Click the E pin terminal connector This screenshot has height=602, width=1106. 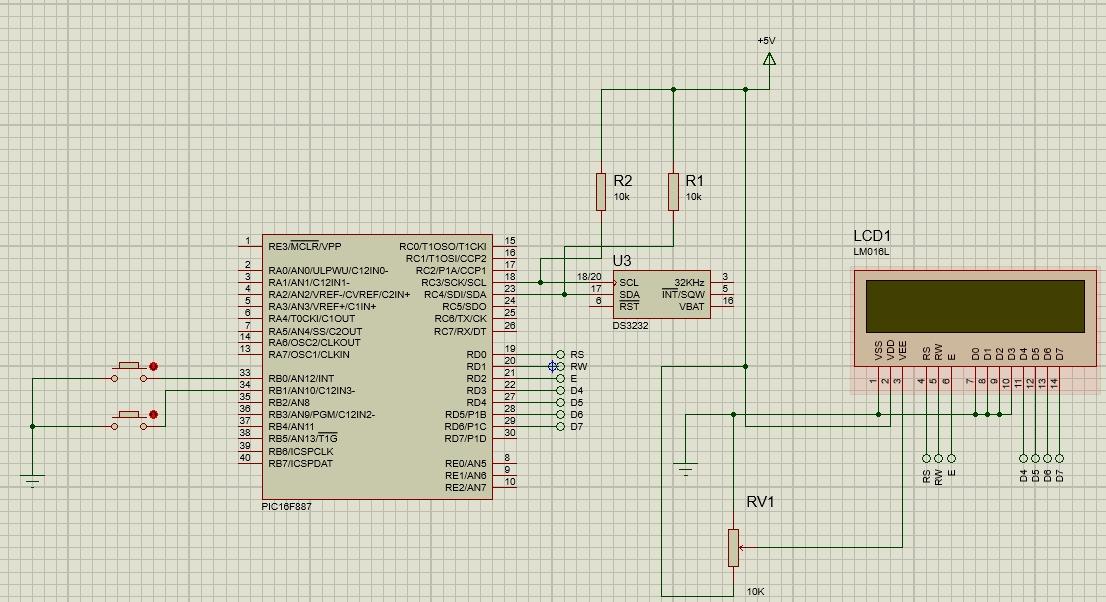click(561, 377)
